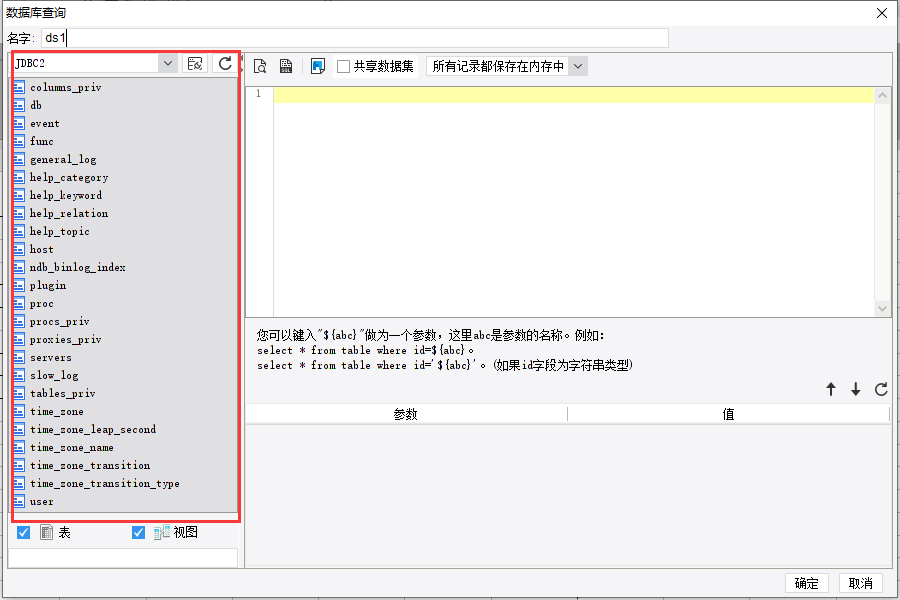900x600 pixels.
Task: Select the time_zone_name table
Action: click(x=72, y=447)
